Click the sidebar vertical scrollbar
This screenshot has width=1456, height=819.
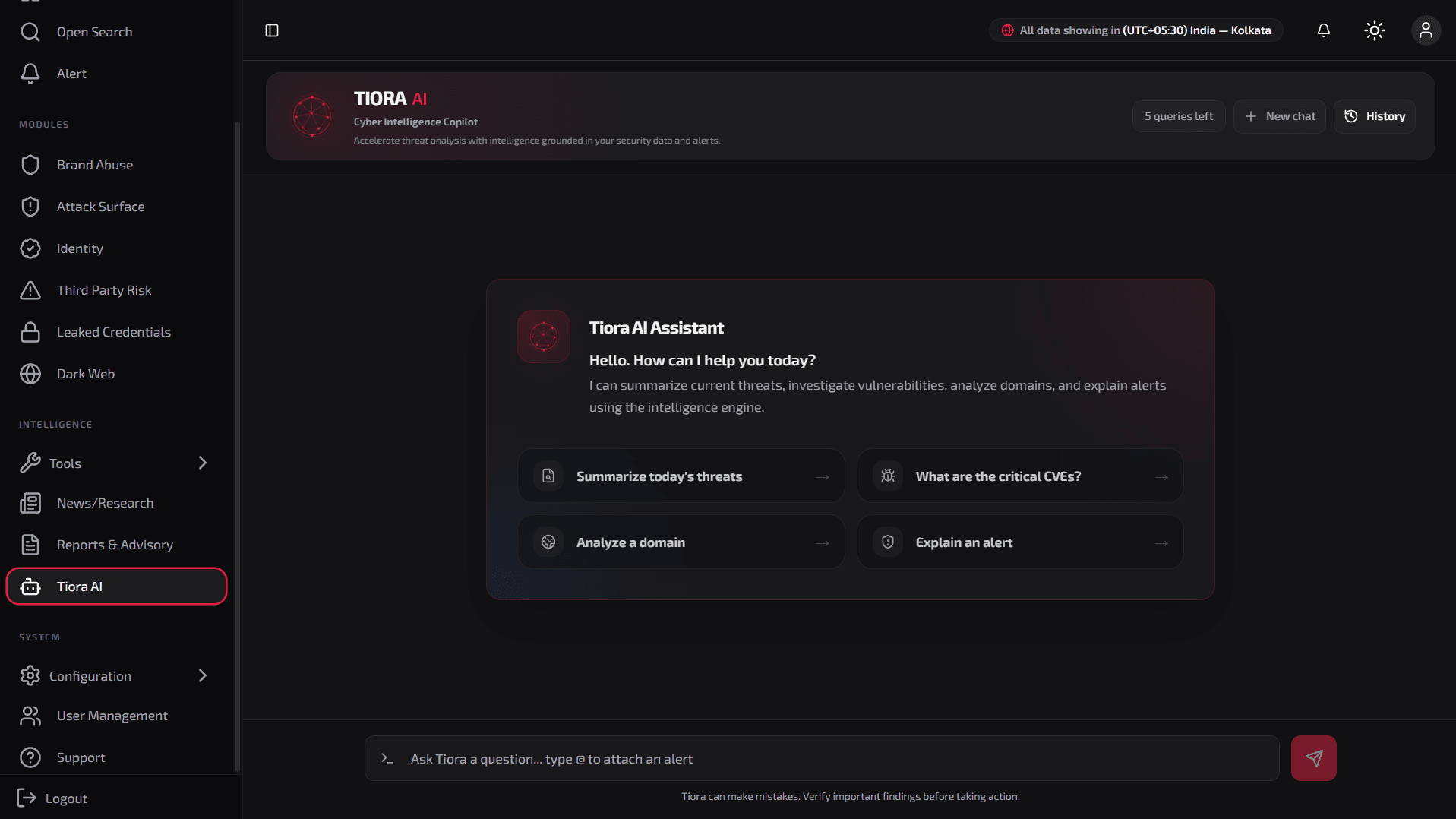(238, 447)
